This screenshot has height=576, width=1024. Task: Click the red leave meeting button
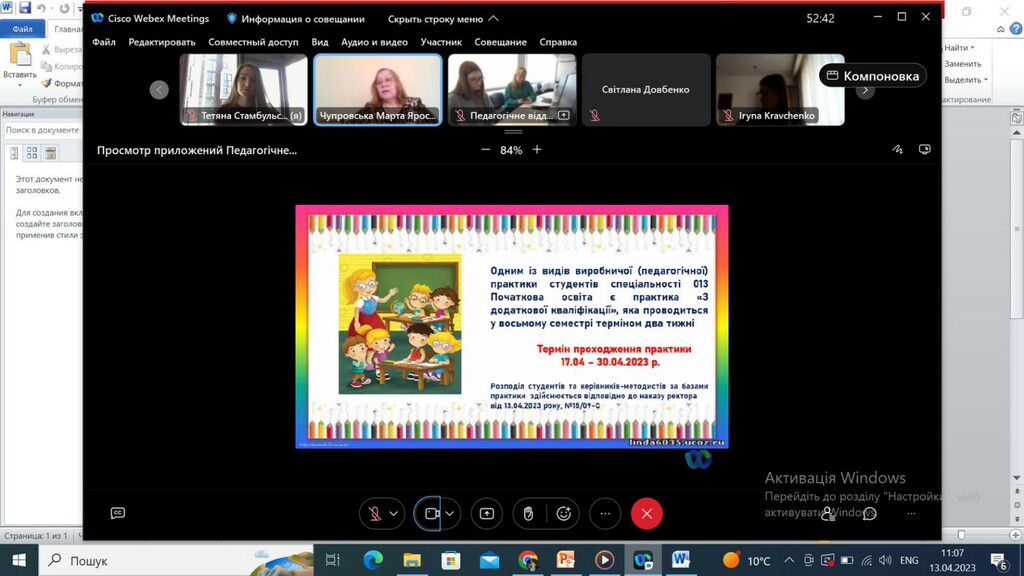pos(647,514)
